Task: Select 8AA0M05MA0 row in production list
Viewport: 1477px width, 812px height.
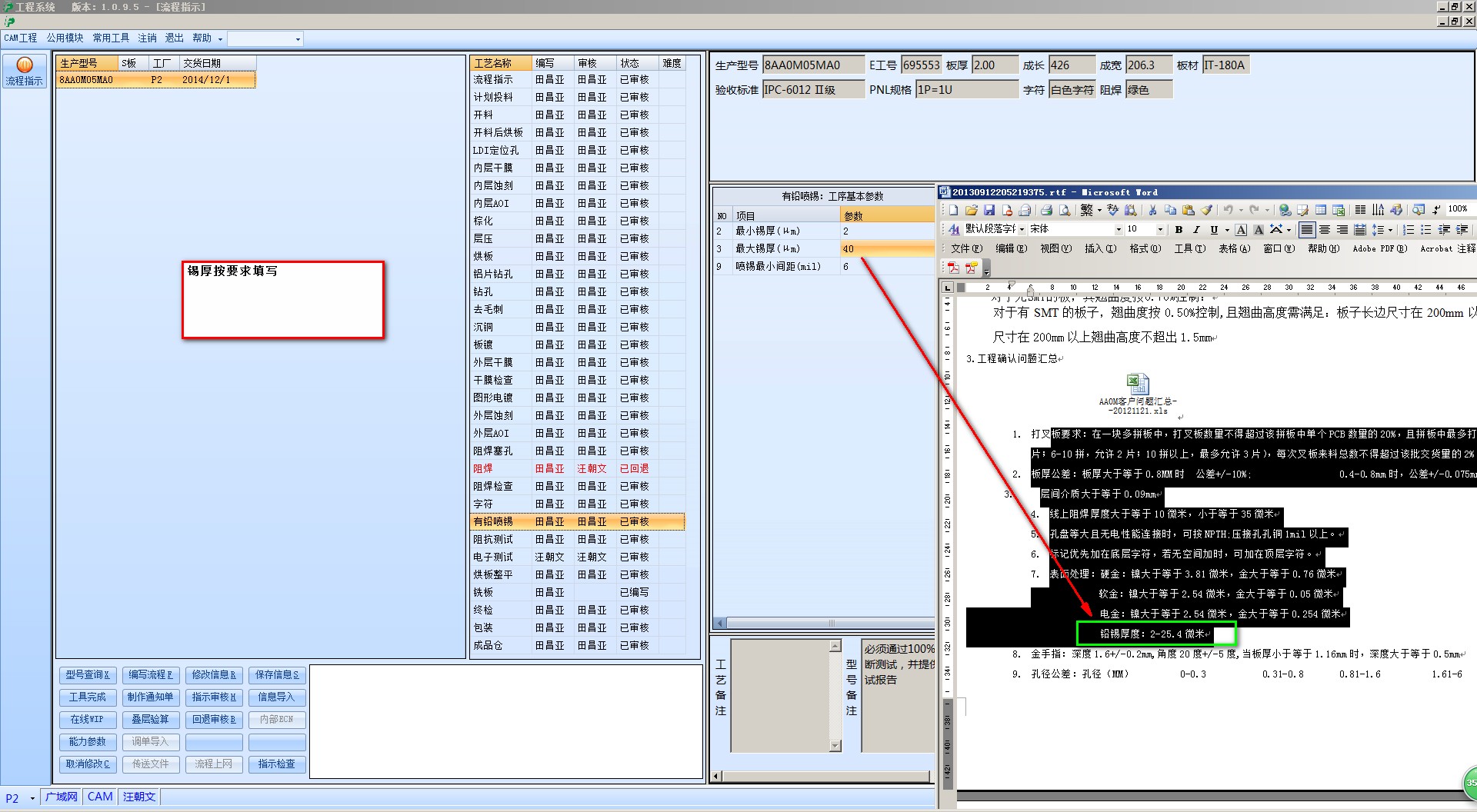Action: (156, 80)
